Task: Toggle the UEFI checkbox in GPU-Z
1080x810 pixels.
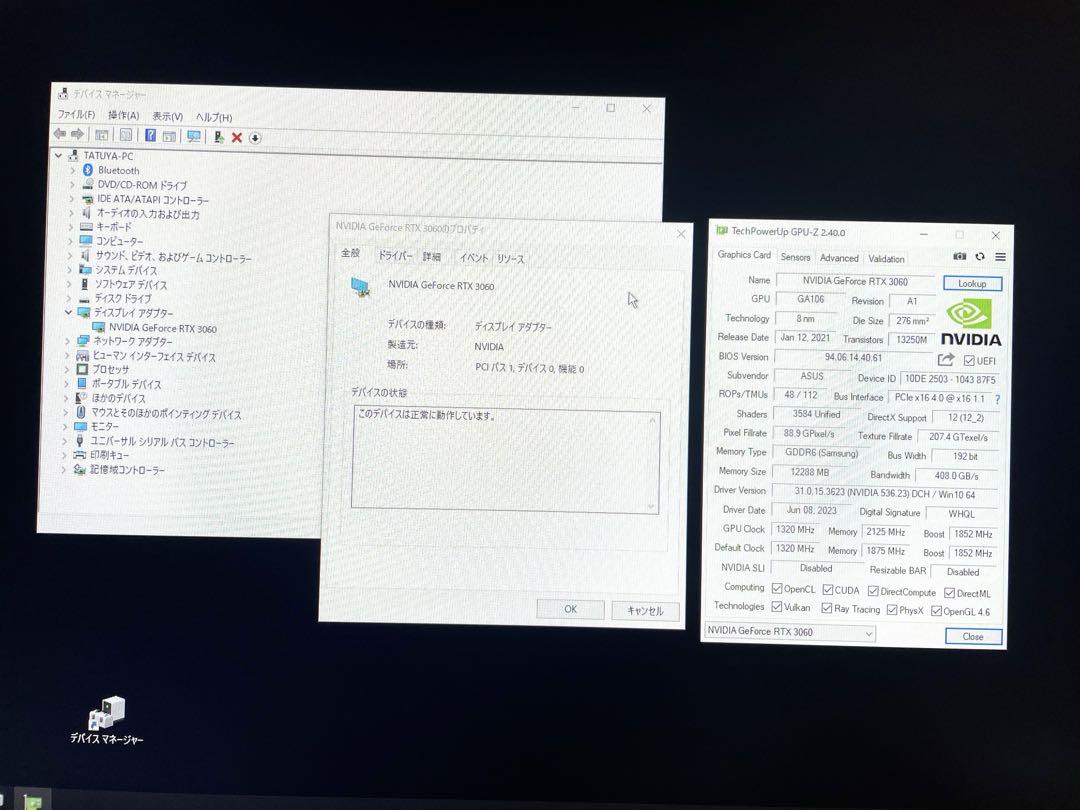Action: pos(969,361)
